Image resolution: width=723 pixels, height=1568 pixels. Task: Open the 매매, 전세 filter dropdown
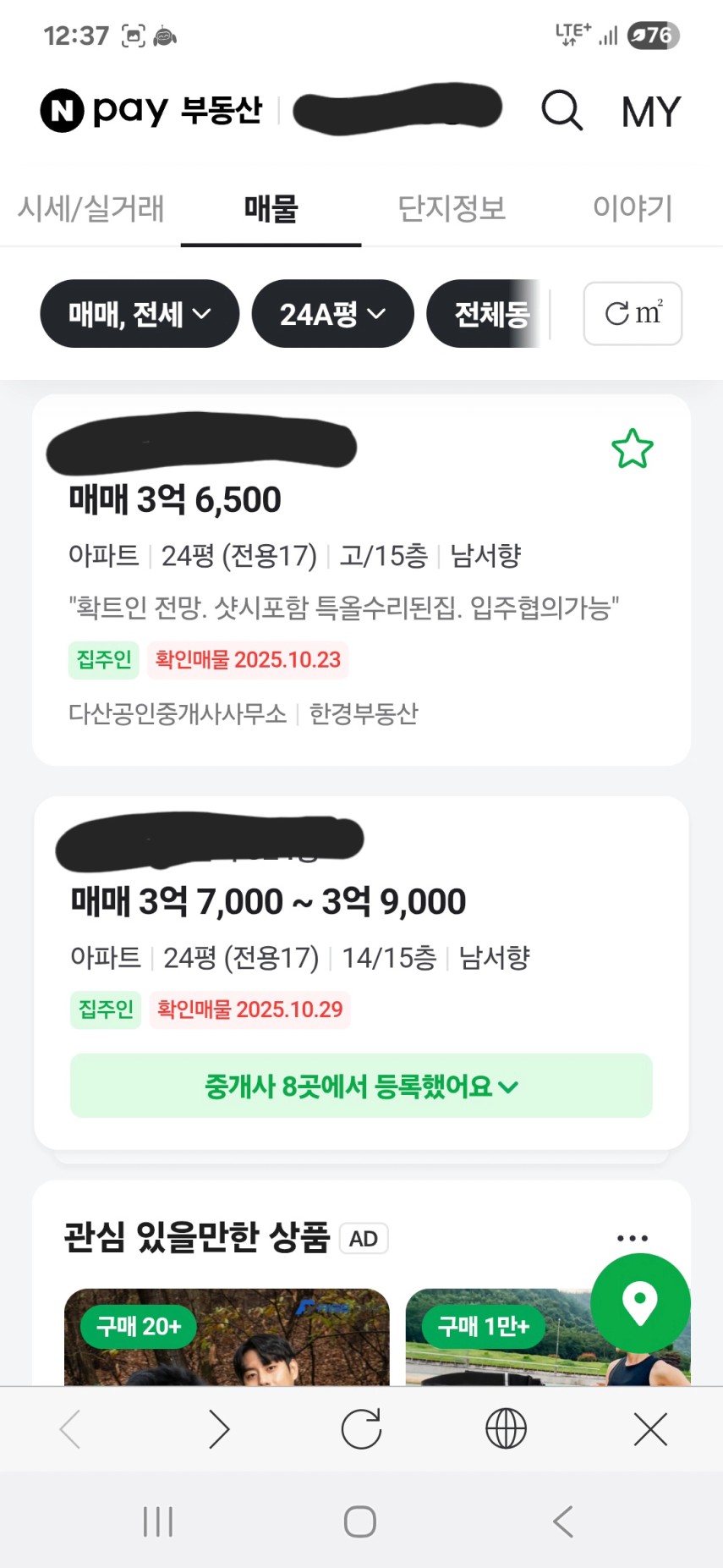click(140, 314)
